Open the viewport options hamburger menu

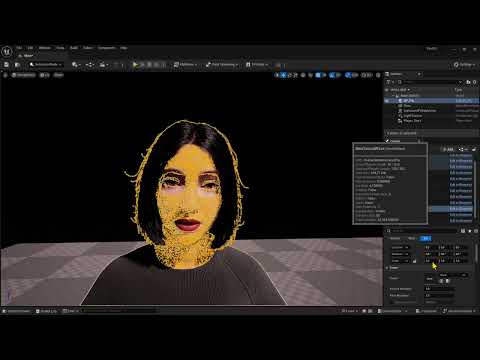5,75
